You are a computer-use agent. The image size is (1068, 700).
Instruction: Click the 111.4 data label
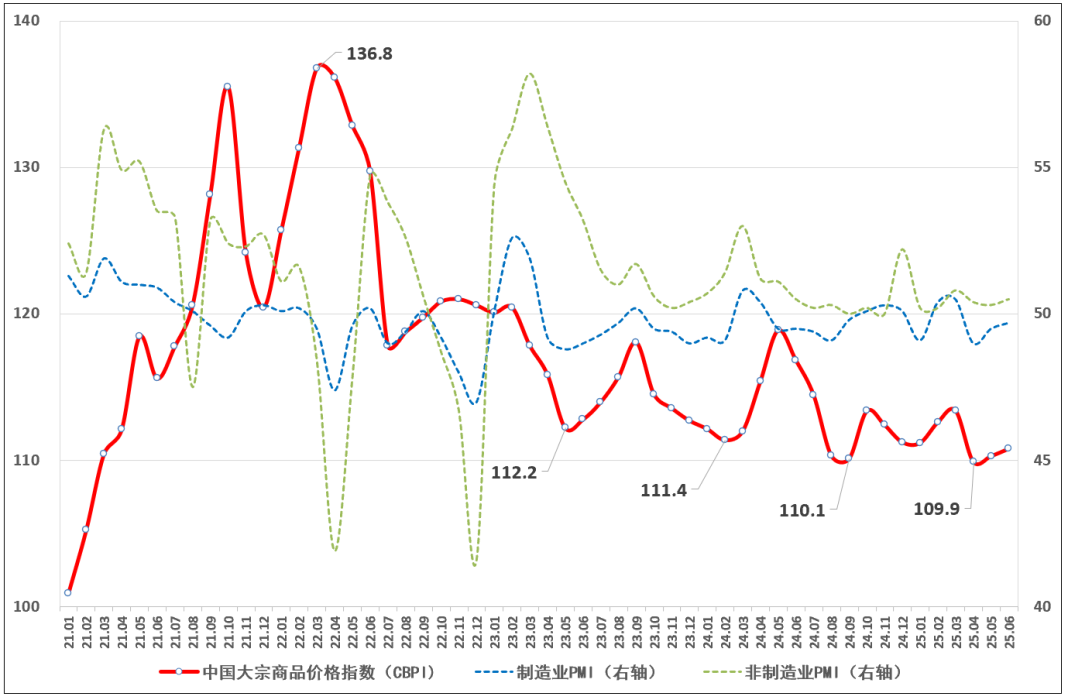tap(663, 490)
